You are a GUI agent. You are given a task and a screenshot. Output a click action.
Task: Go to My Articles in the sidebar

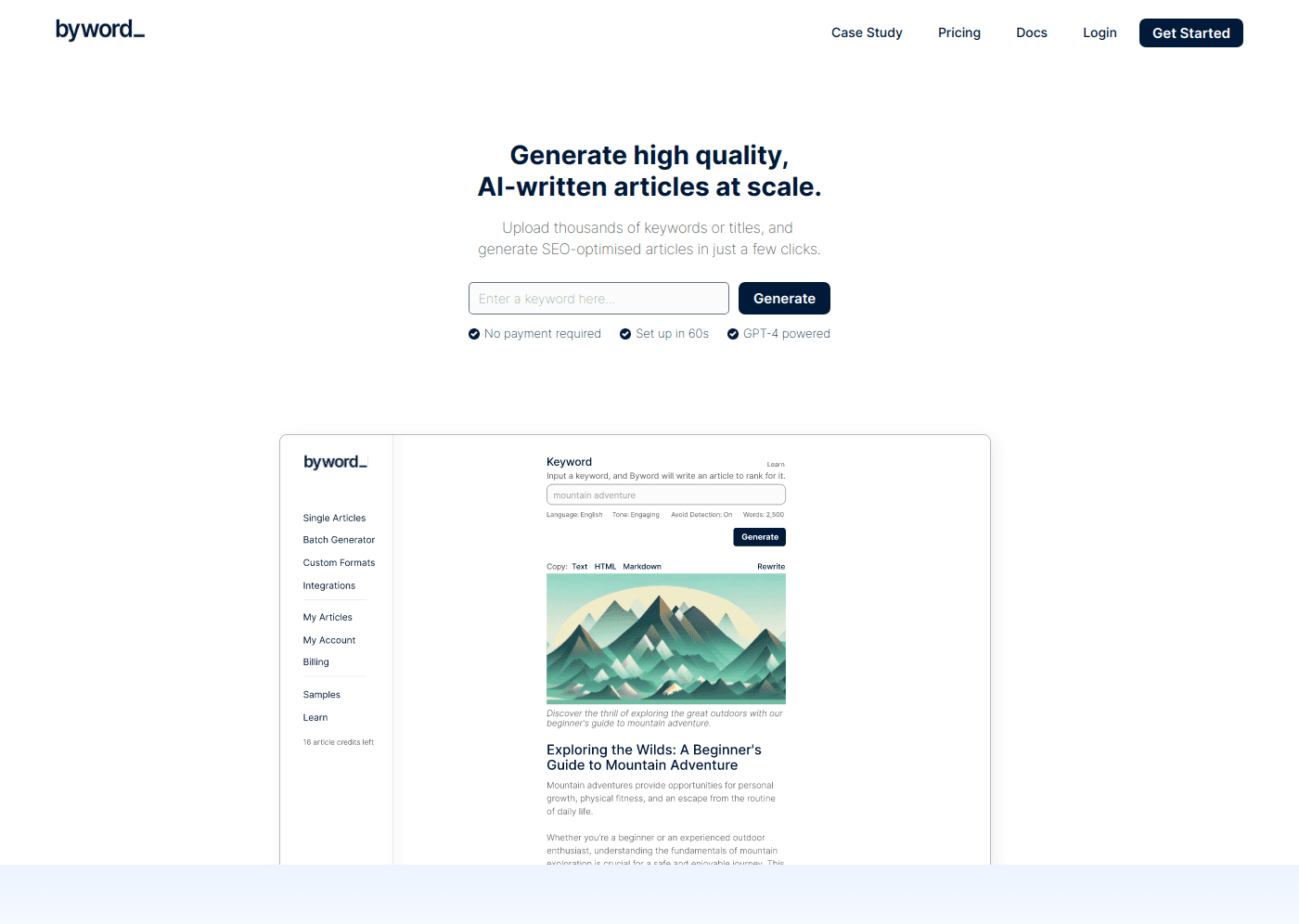(x=328, y=618)
